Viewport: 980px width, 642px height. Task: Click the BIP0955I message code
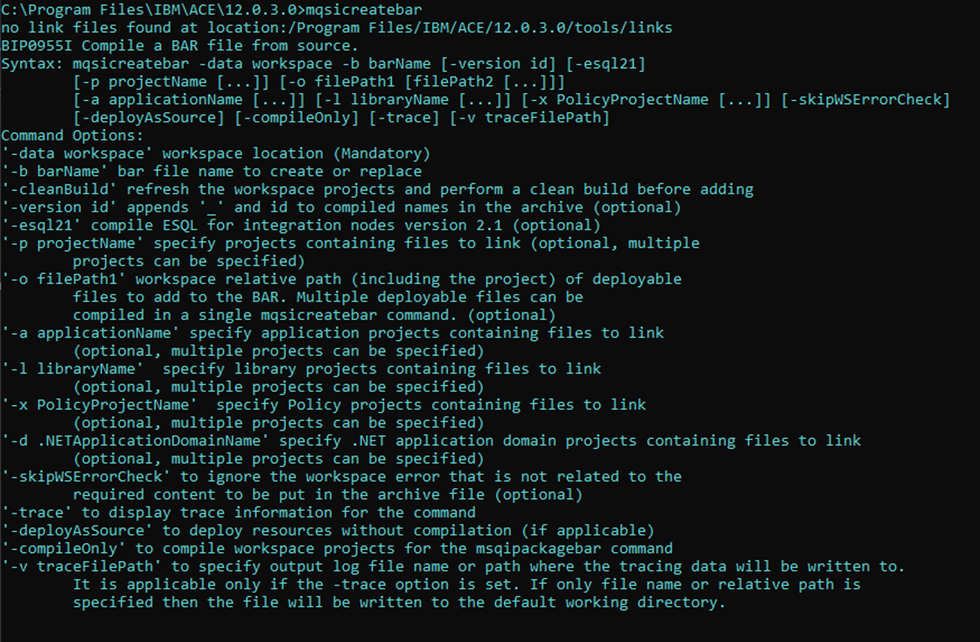tap(36, 46)
